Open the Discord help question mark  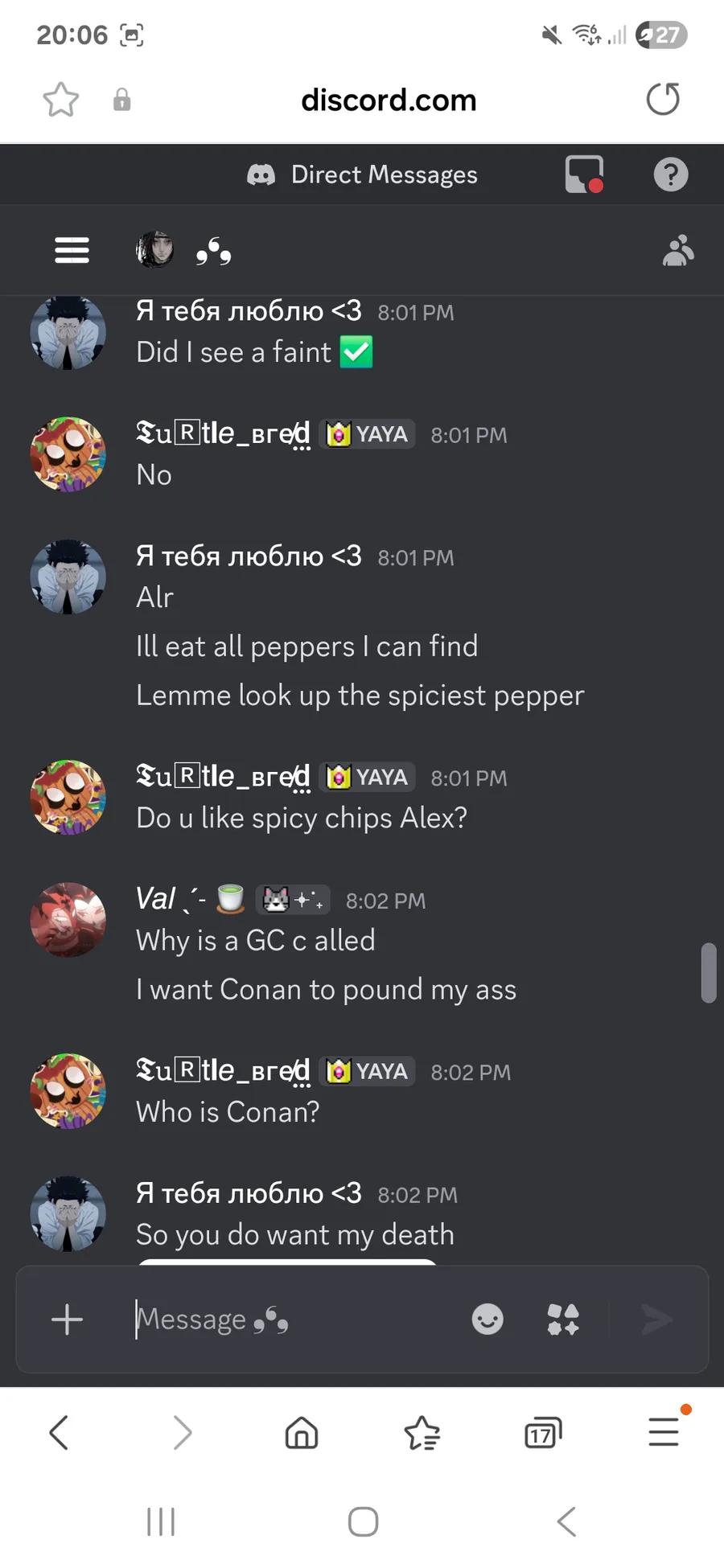pos(671,174)
